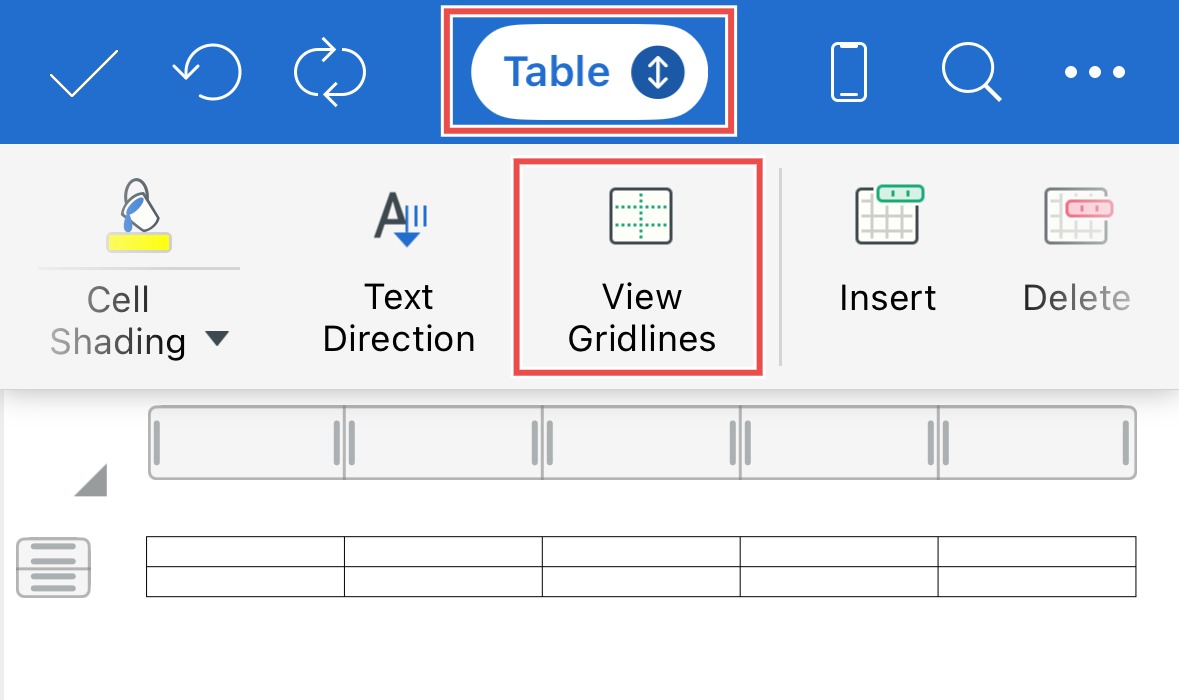Undo the last action
1179x700 pixels.
(x=208, y=72)
